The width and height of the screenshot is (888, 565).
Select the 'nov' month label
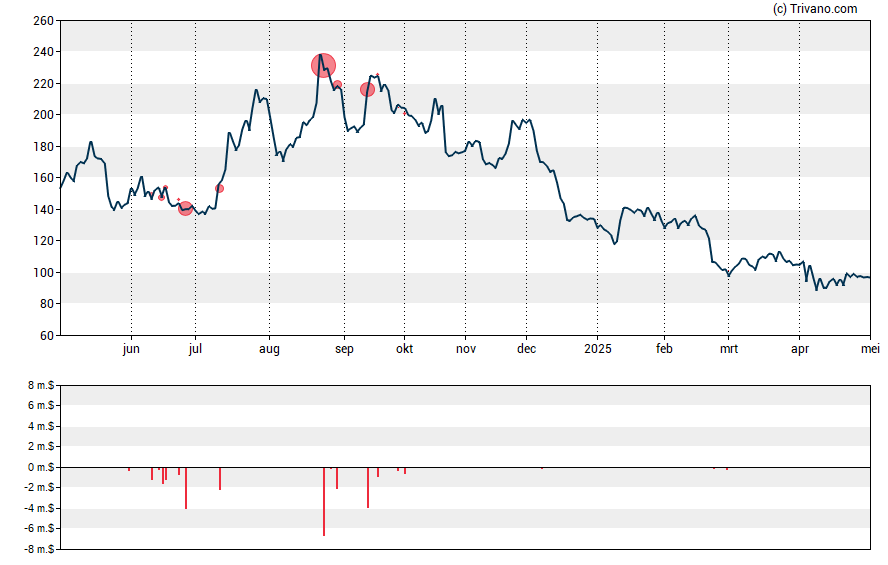pyautogui.click(x=466, y=349)
